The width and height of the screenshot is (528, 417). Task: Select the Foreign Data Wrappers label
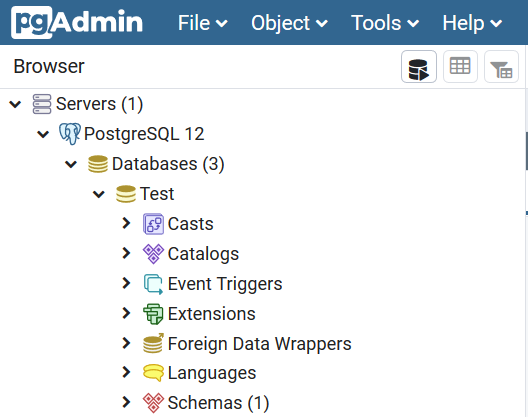[x=260, y=344]
